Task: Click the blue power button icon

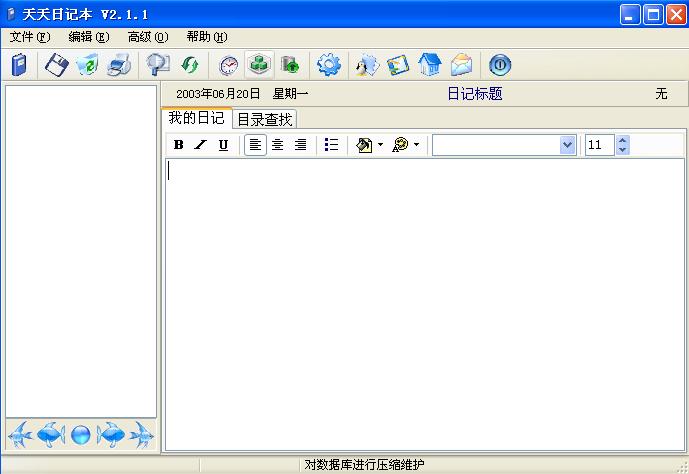Action: pos(500,66)
